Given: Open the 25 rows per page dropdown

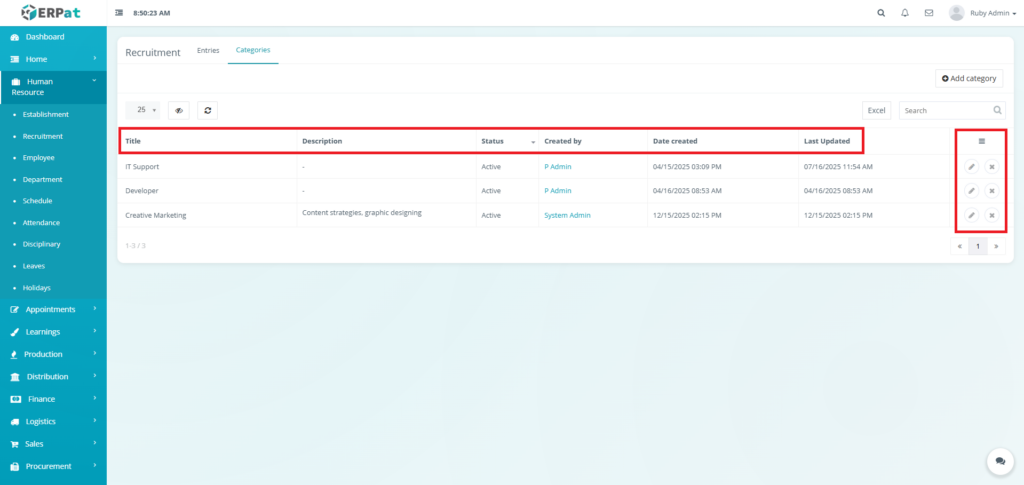Looking at the screenshot, I should click(143, 110).
